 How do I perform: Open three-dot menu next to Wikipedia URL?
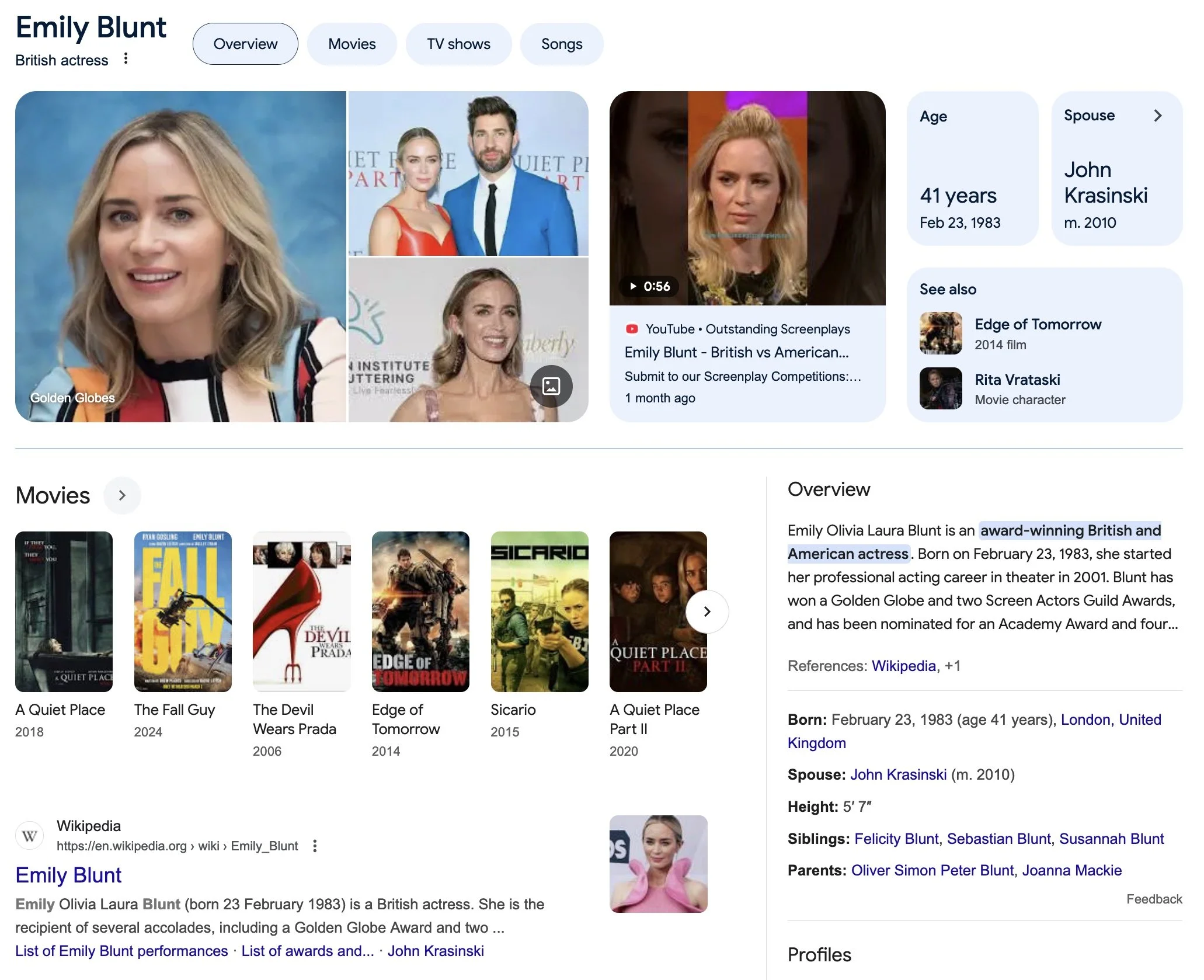click(x=315, y=846)
